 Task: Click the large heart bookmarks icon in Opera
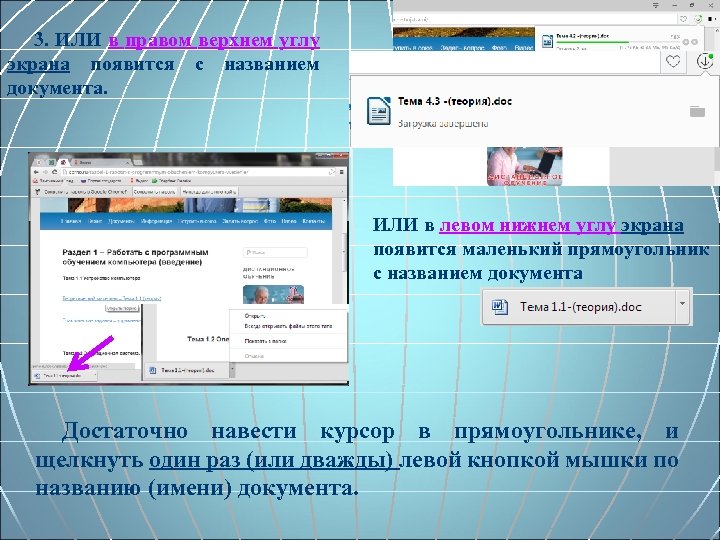tap(673, 62)
